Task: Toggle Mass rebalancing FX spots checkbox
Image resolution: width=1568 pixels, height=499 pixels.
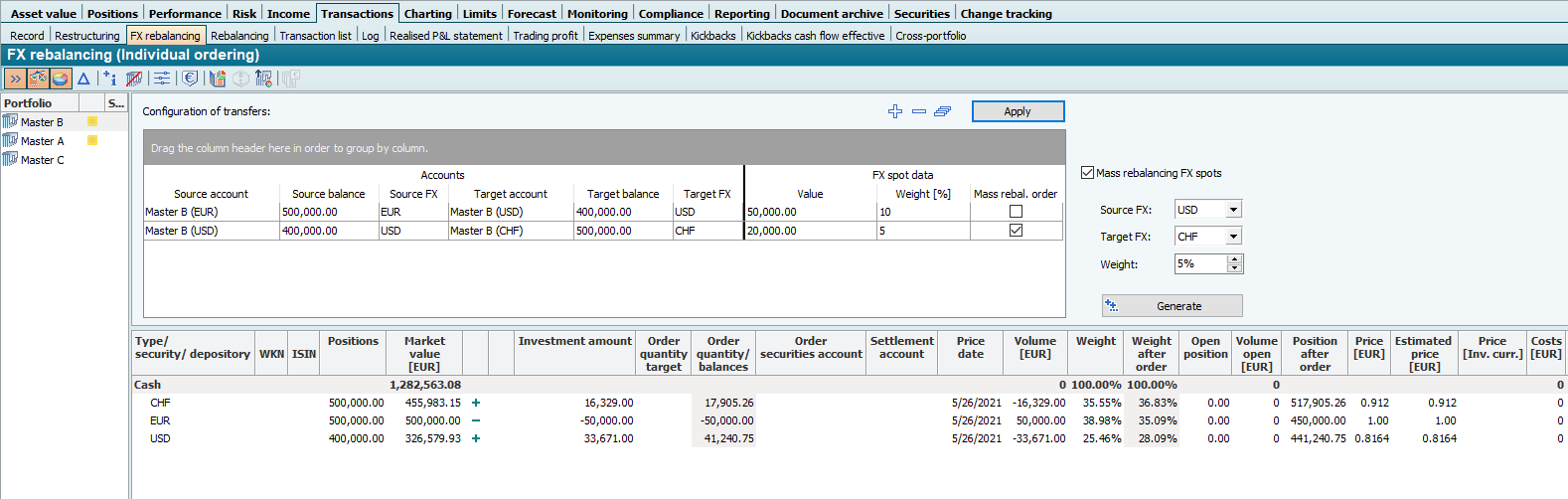Action: pos(1087,173)
